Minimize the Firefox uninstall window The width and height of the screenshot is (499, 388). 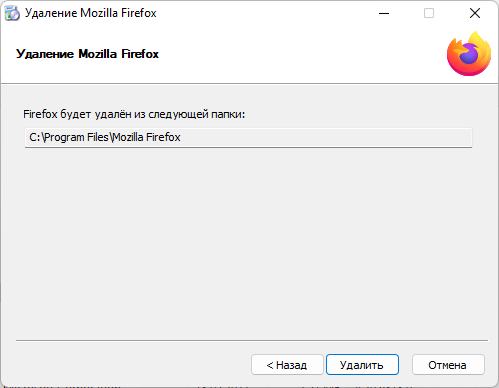384,13
